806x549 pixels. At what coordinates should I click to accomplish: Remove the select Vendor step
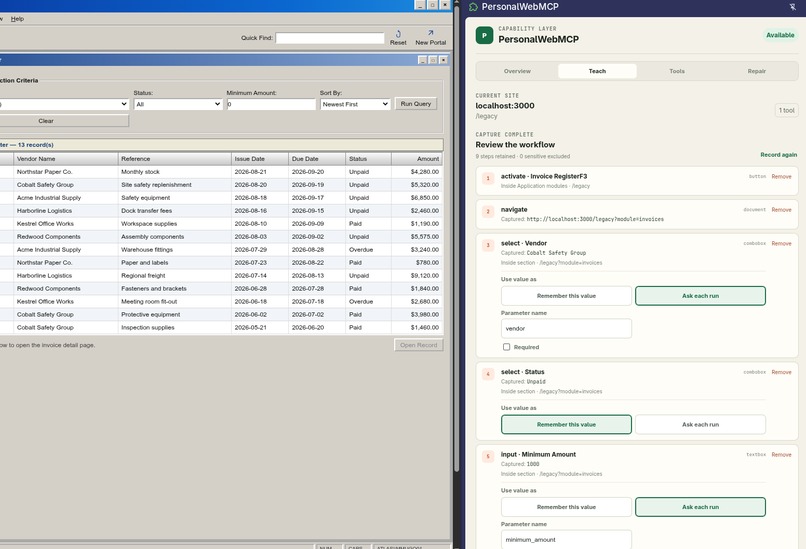781,243
